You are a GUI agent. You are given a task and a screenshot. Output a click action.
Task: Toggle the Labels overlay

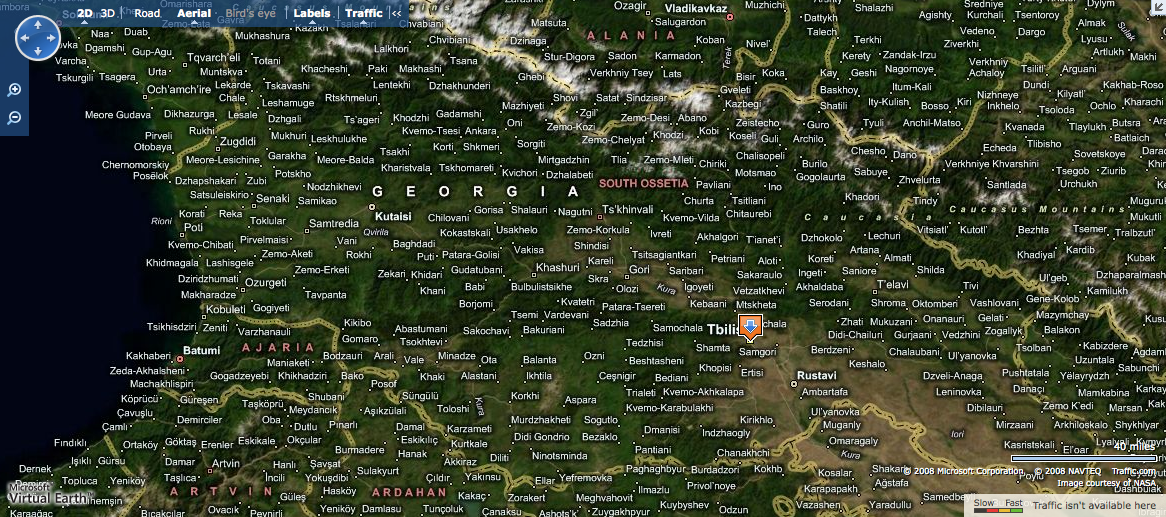(x=311, y=14)
